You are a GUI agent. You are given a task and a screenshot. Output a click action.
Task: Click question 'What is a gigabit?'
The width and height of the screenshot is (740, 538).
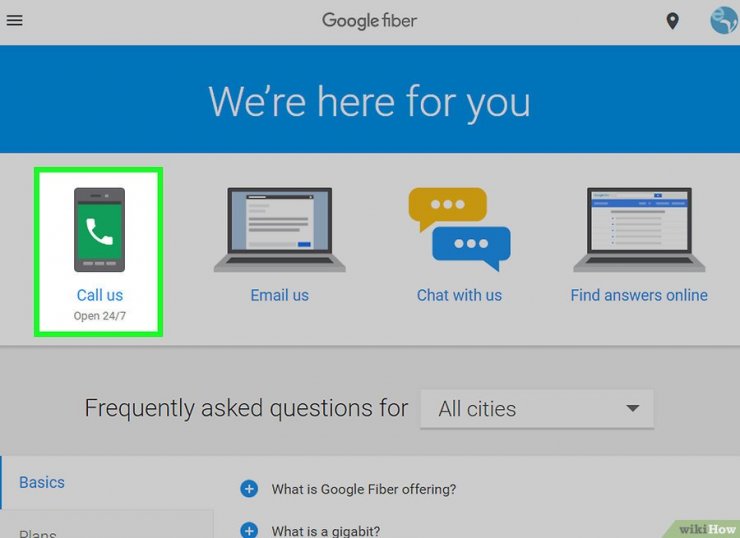[x=326, y=531]
